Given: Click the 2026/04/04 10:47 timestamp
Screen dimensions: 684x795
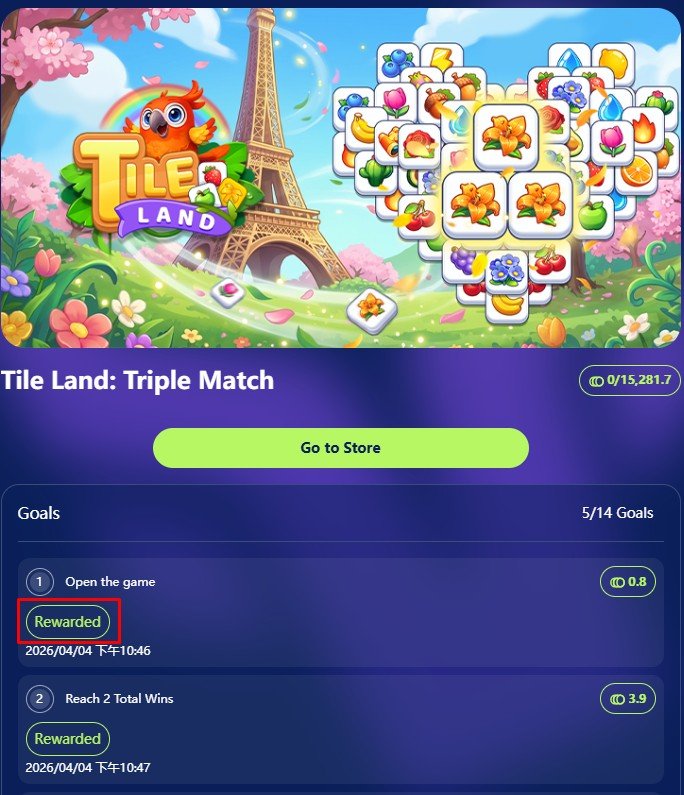Looking at the screenshot, I should coord(88,767).
